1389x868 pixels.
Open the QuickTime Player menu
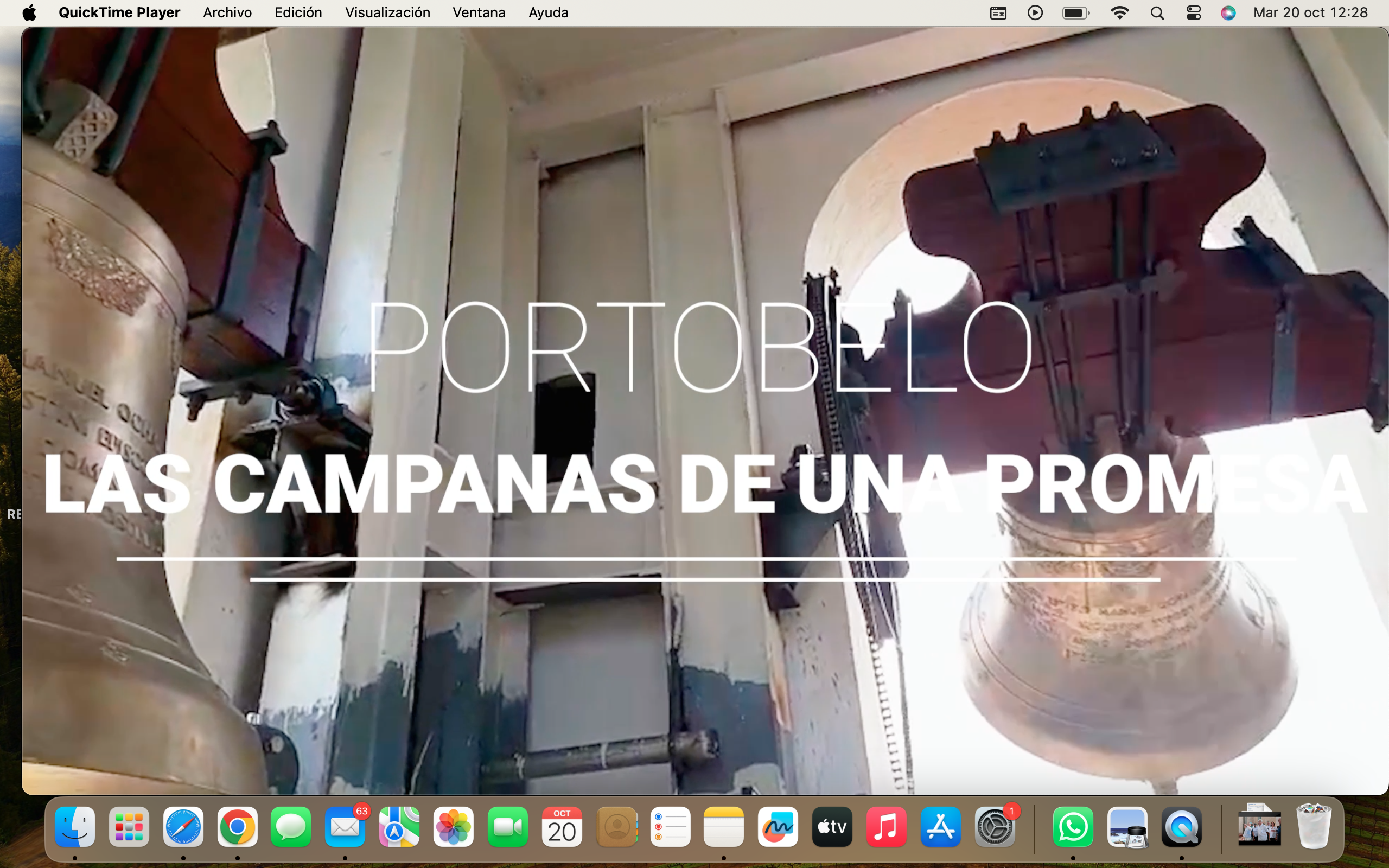pyautogui.click(x=119, y=12)
